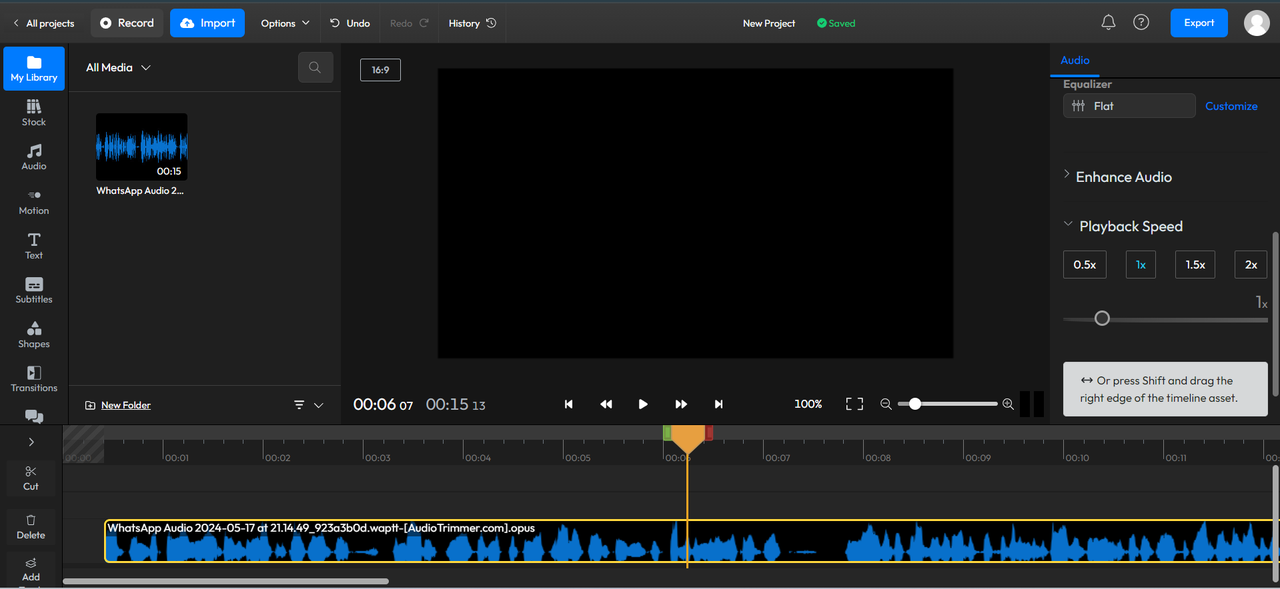Select the WhatsApp Audio clip on timeline
The image size is (1280, 589).
coord(690,541)
